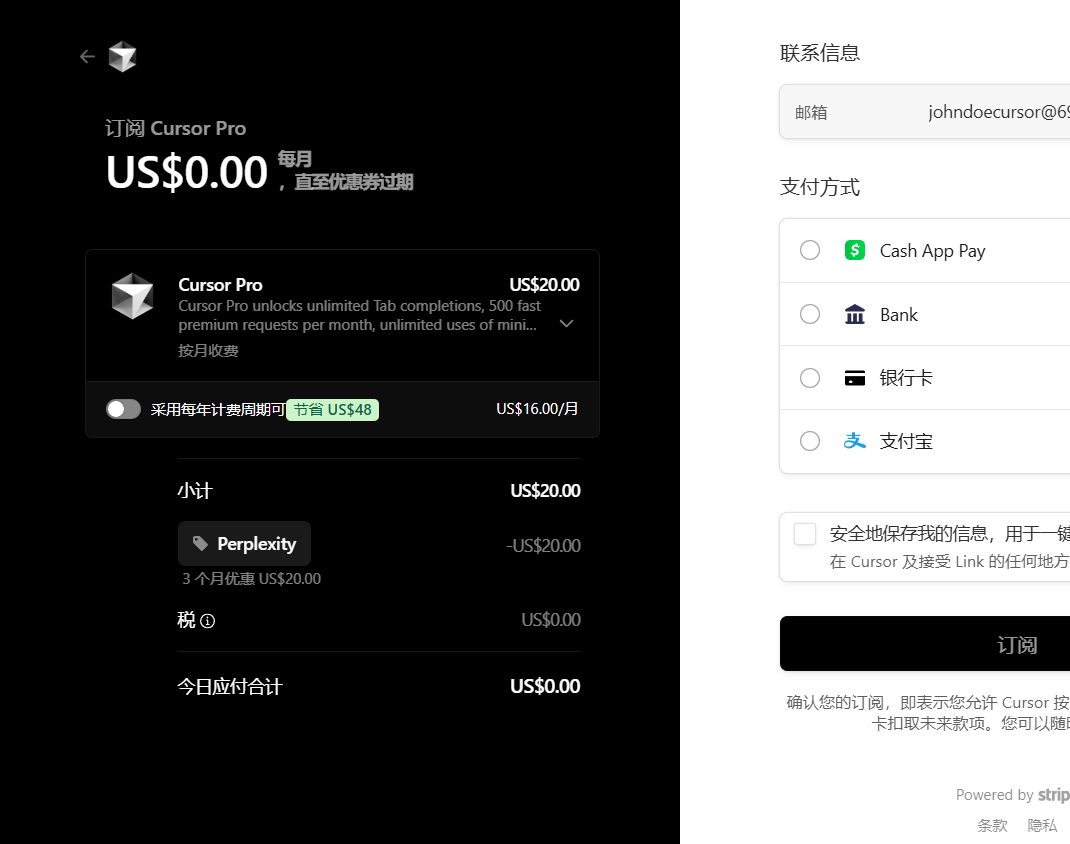1070x844 pixels.
Task: Click the tax info circle icon
Action: 207,621
